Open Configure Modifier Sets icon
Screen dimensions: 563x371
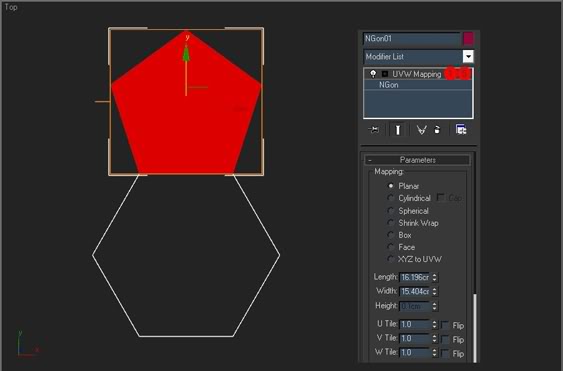[461, 129]
